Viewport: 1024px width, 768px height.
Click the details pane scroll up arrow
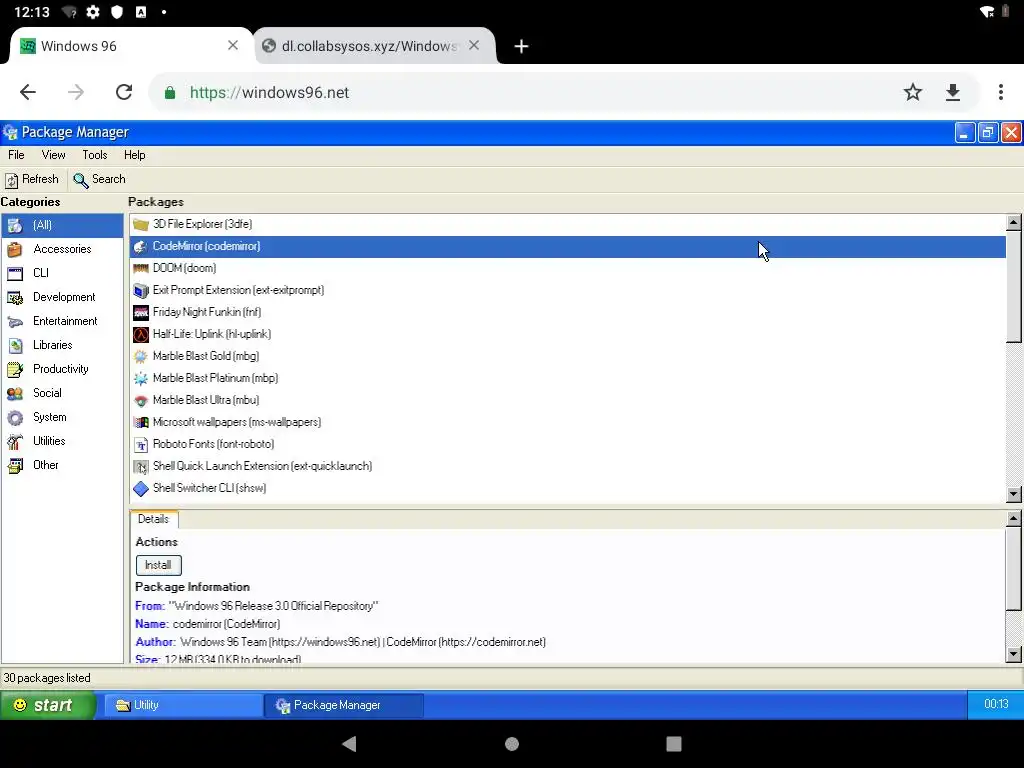coord(1014,519)
